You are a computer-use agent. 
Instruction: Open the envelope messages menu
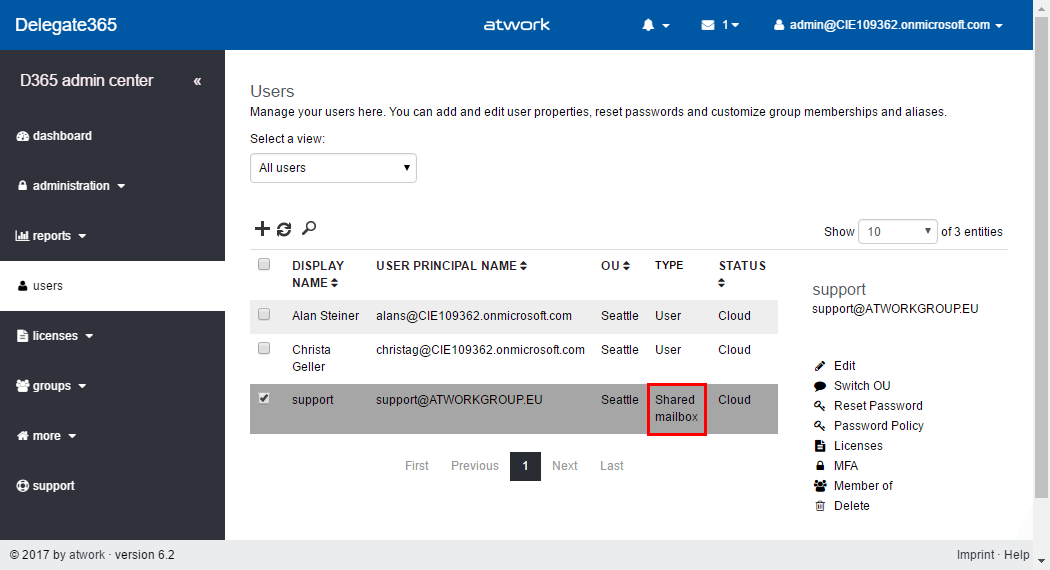[x=719, y=25]
